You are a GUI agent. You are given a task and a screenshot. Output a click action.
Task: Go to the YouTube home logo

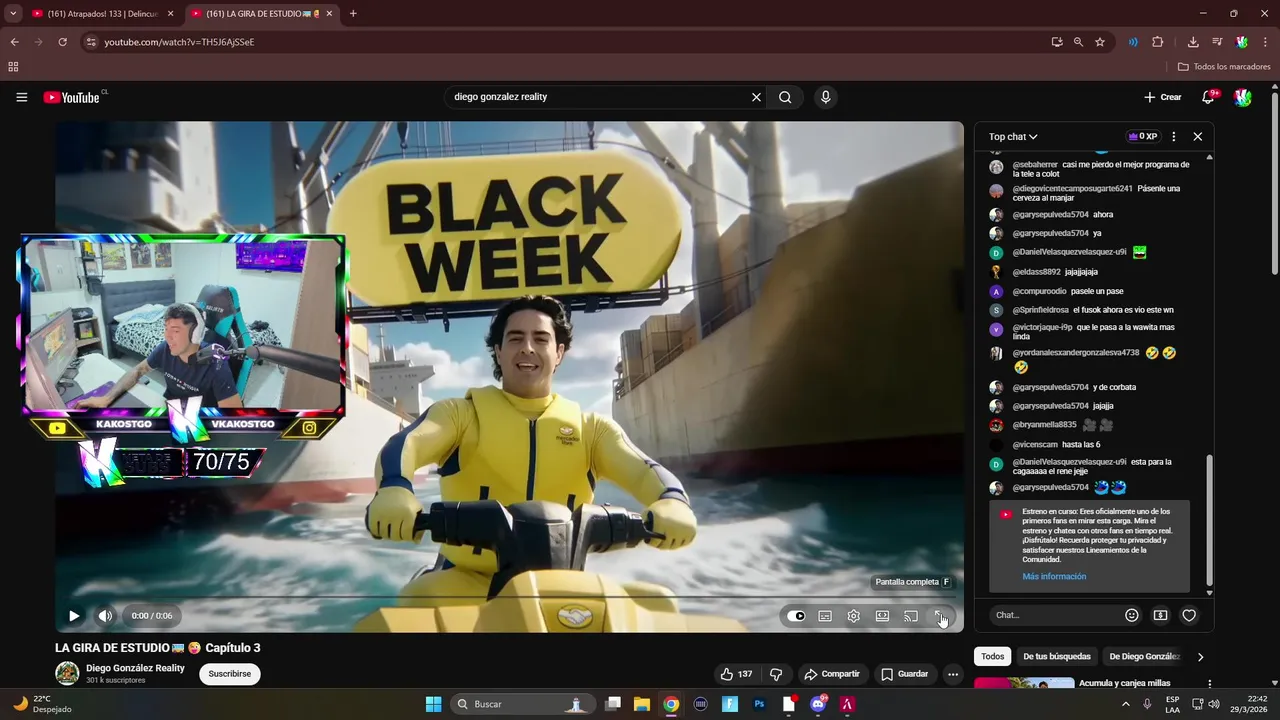(x=71, y=97)
